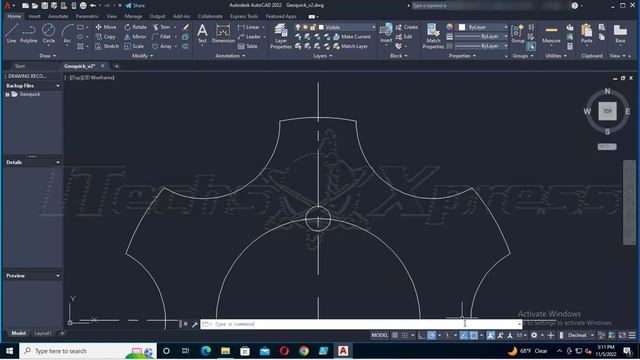The image size is (640, 360).
Task: Open customization menu in status bar
Action: point(632,335)
